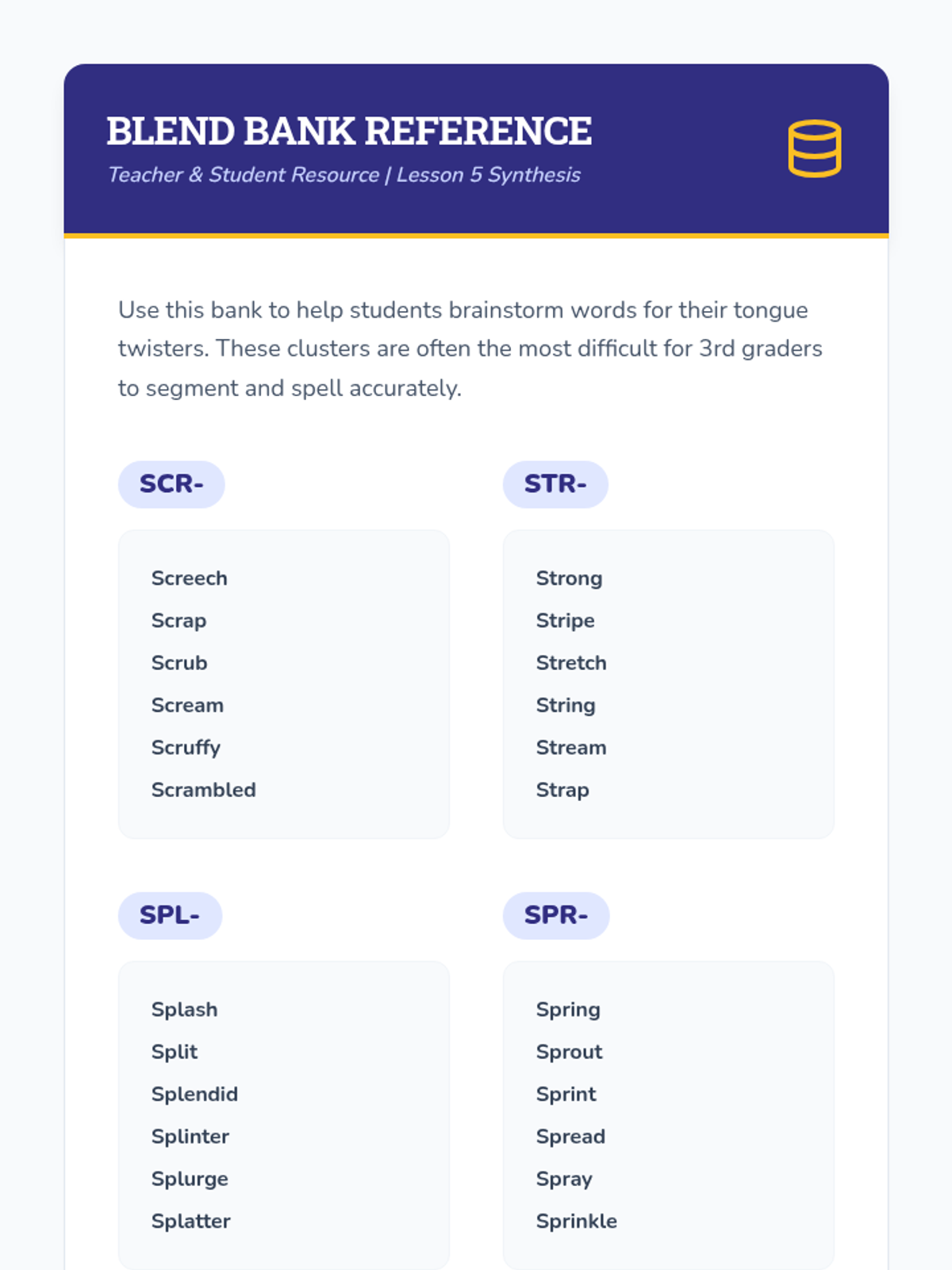Select the word Stretch
The width and height of the screenshot is (952, 1270).
point(570,663)
